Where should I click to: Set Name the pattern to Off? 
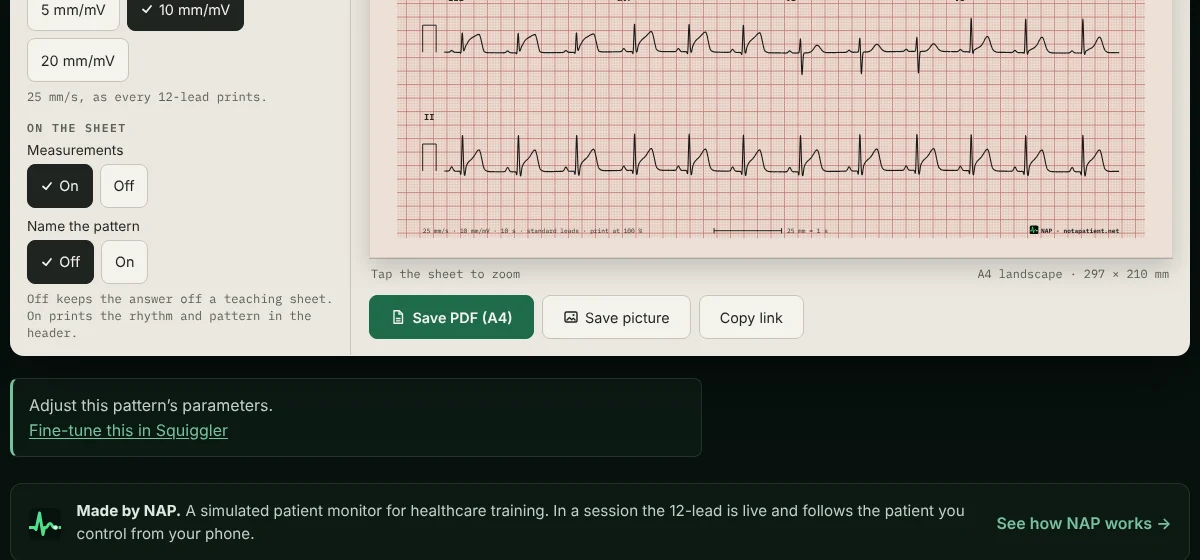tap(60, 262)
